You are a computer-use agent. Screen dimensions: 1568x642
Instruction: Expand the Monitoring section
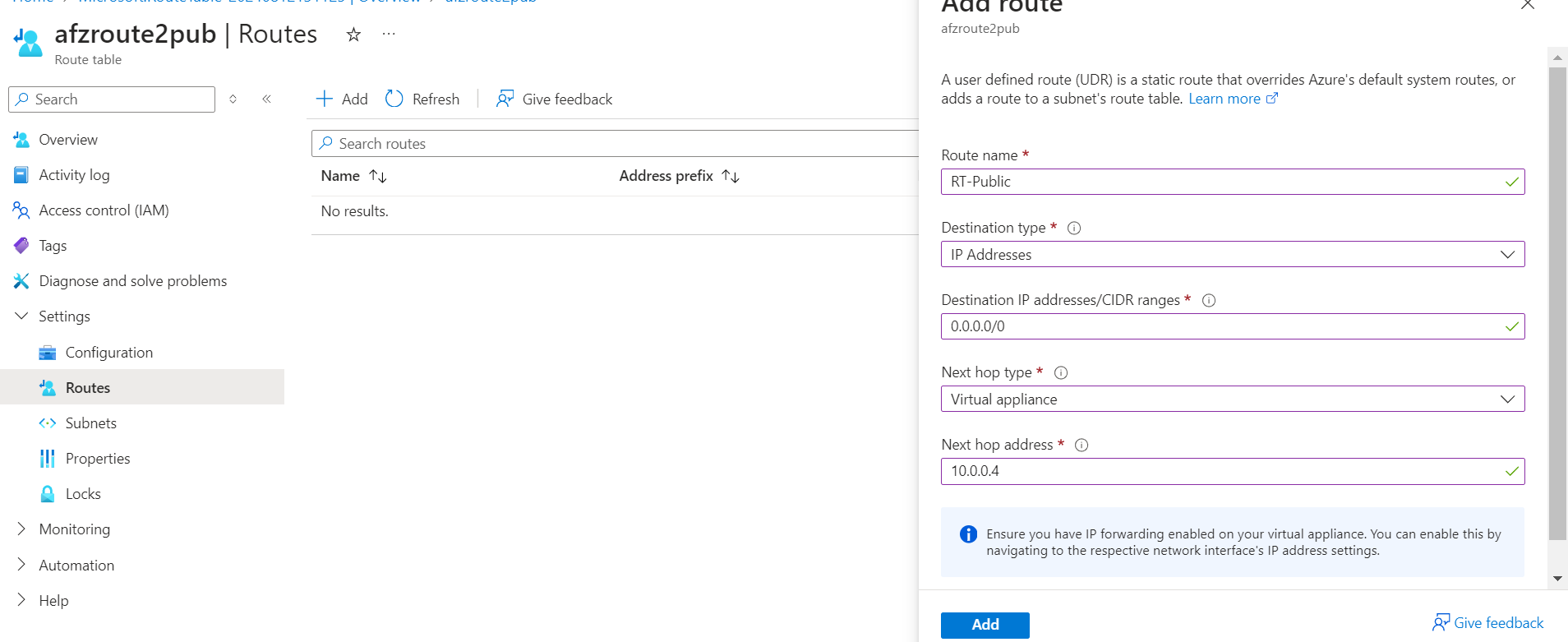[x=74, y=529]
